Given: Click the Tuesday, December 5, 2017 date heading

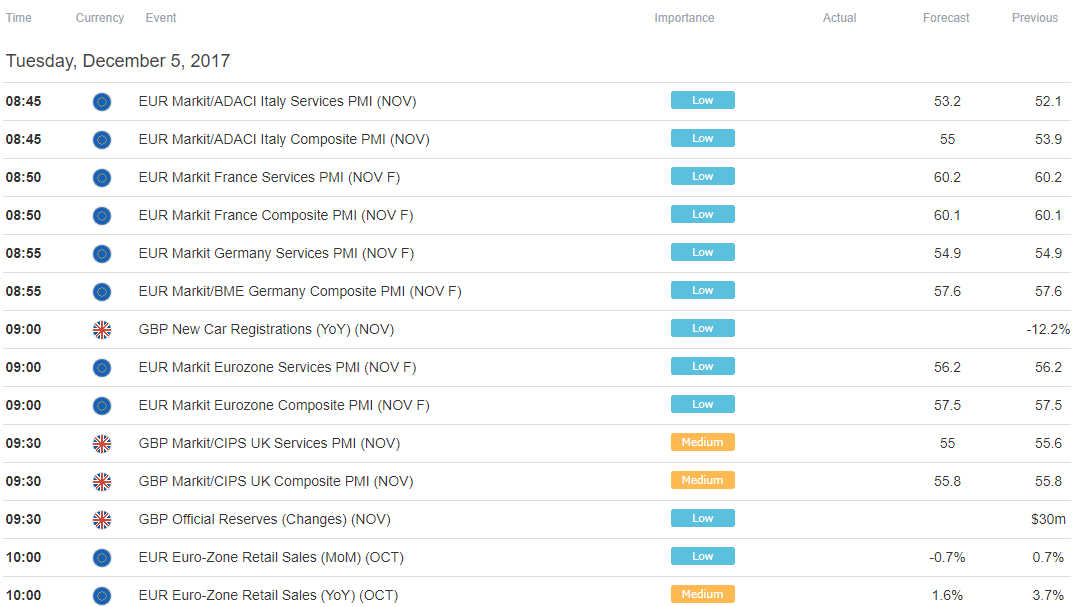Looking at the screenshot, I should pos(118,61).
